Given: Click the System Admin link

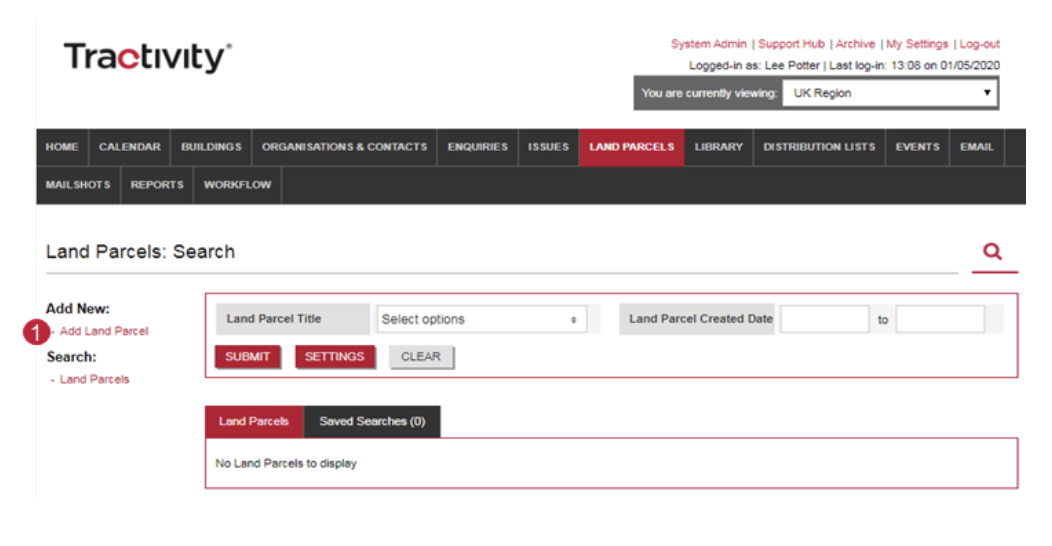Looking at the screenshot, I should pyautogui.click(x=708, y=44).
